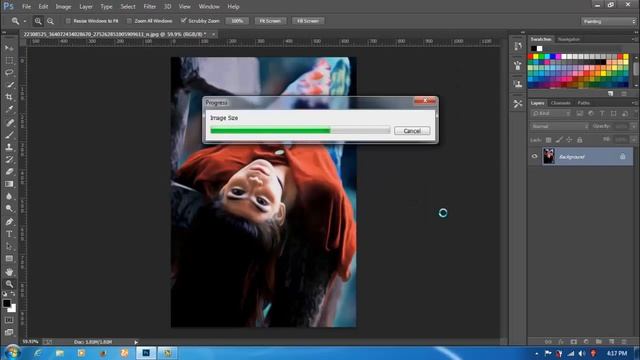Switch to the Channels tab

(x=560, y=103)
